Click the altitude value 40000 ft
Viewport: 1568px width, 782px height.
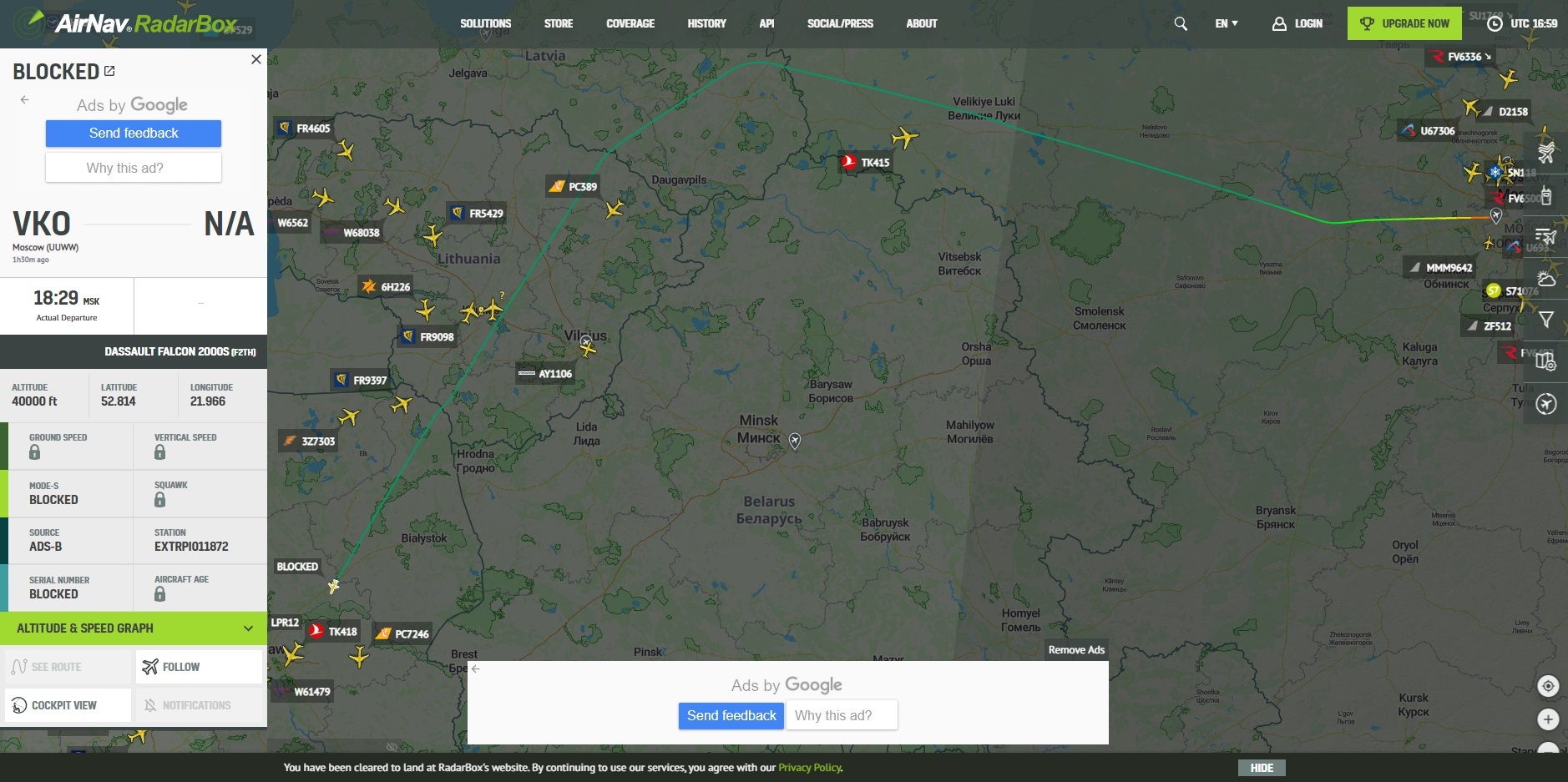tap(34, 401)
